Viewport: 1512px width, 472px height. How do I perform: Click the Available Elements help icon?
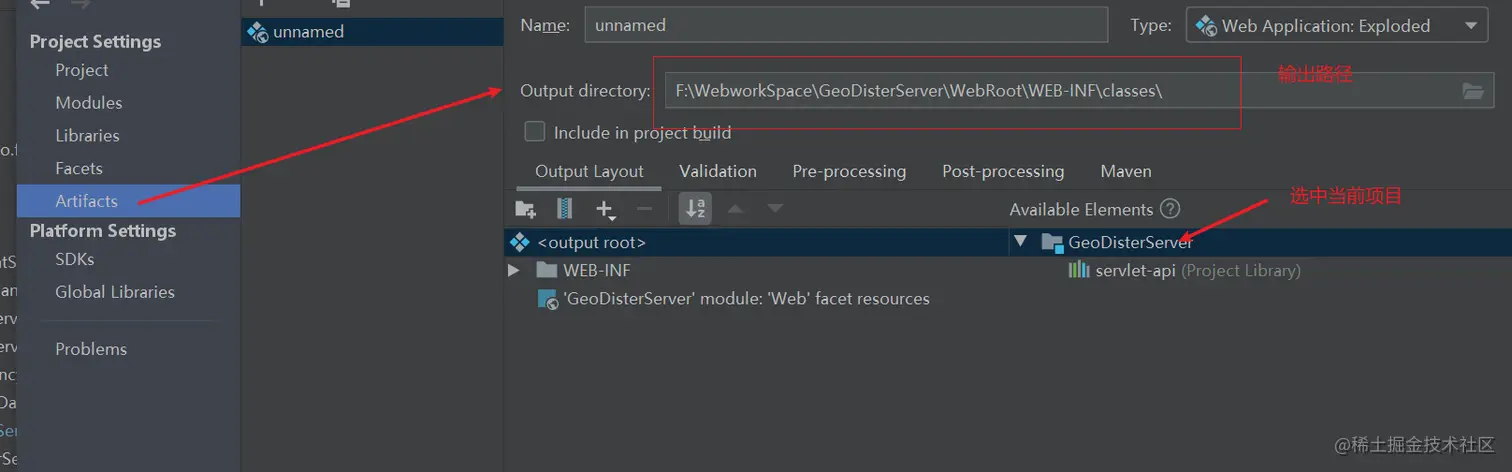pos(1170,209)
